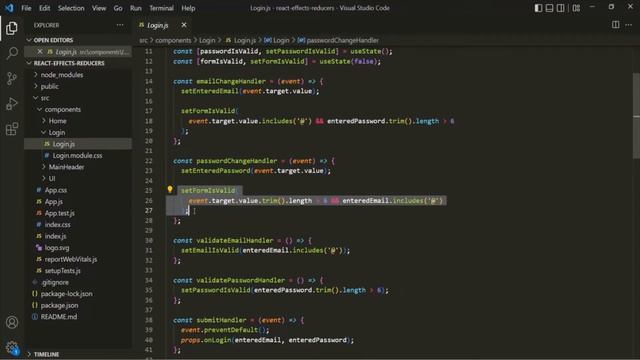
Task: Open the Run and Debug view
Action: [x=12, y=104]
